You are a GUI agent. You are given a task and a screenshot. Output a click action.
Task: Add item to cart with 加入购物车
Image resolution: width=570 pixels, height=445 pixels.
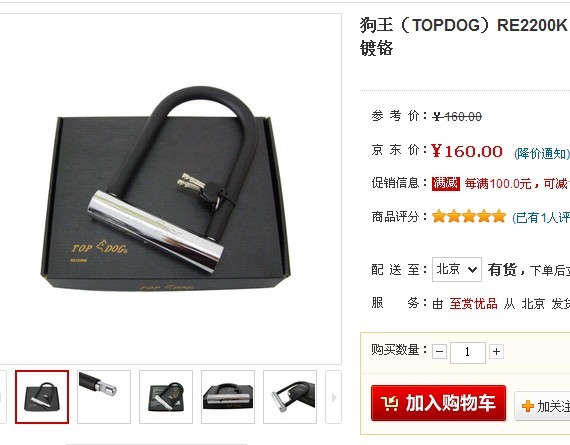coord(438,403)
